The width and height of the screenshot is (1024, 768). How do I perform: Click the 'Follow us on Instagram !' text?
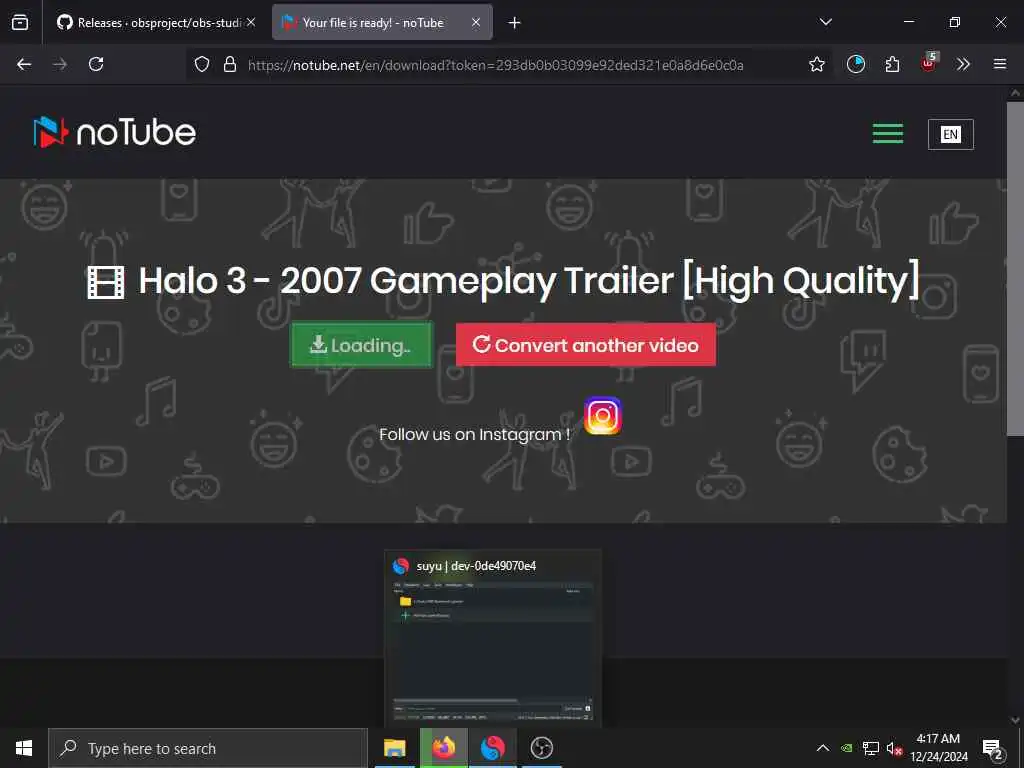click(x=474, y=434)
